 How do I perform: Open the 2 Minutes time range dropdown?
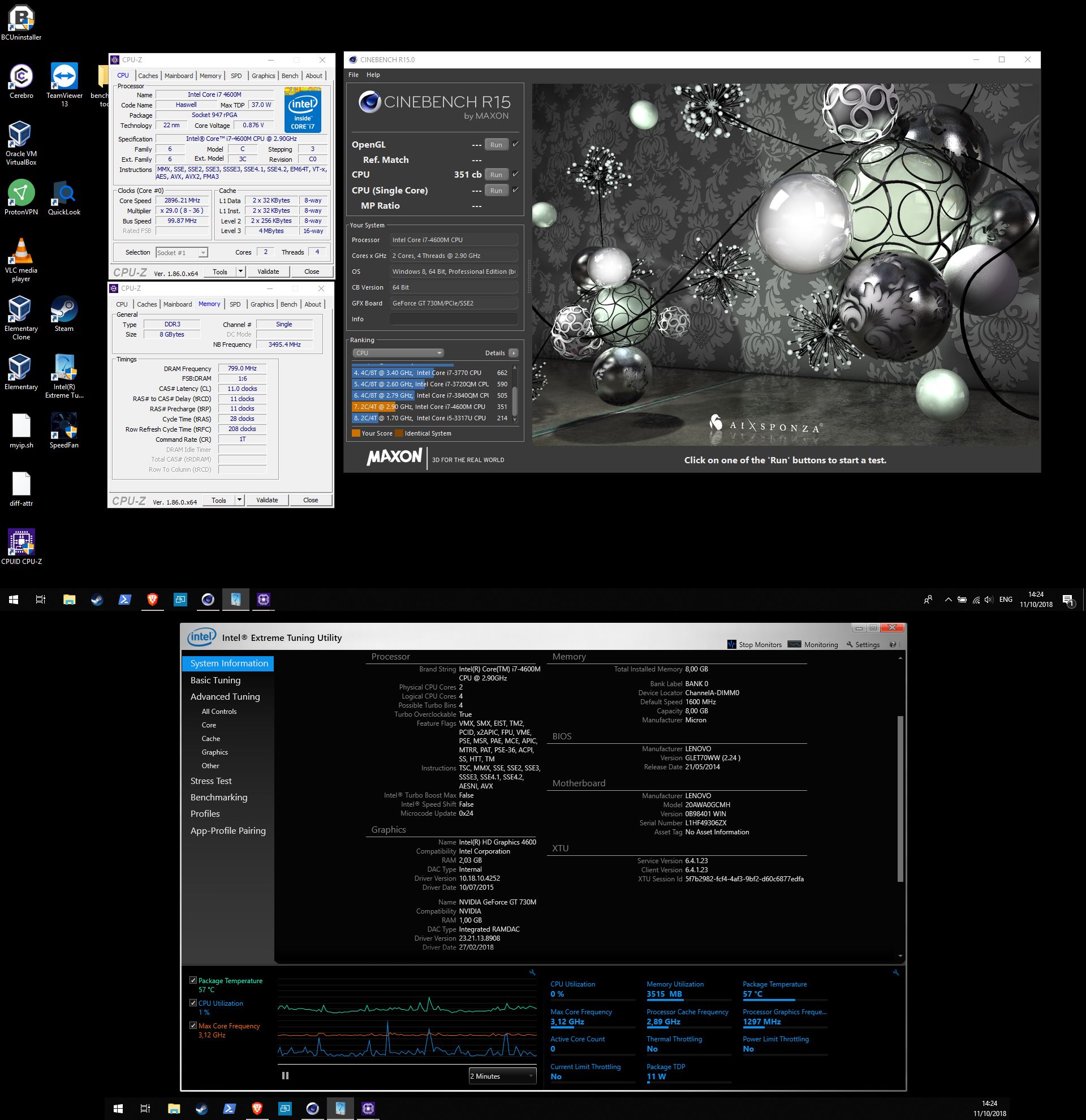coord(503,1076)
